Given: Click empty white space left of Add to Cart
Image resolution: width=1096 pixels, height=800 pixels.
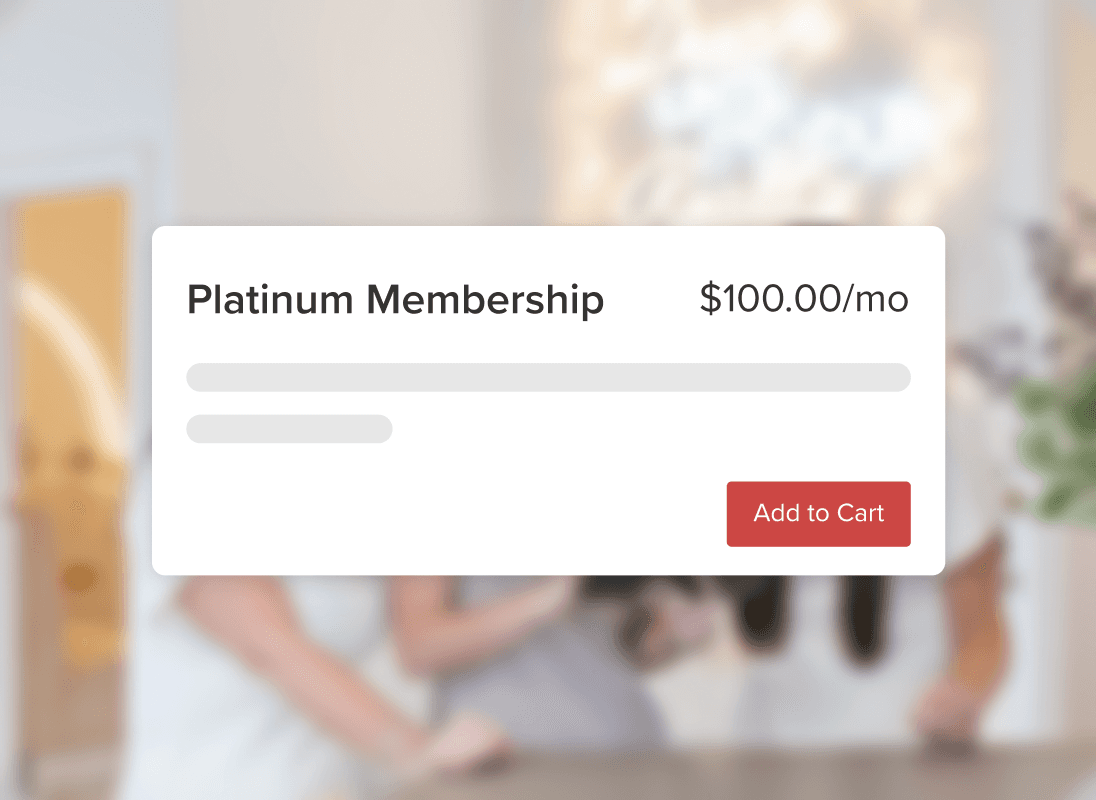Looking at the screenshot, I should [x=450, y=514].
